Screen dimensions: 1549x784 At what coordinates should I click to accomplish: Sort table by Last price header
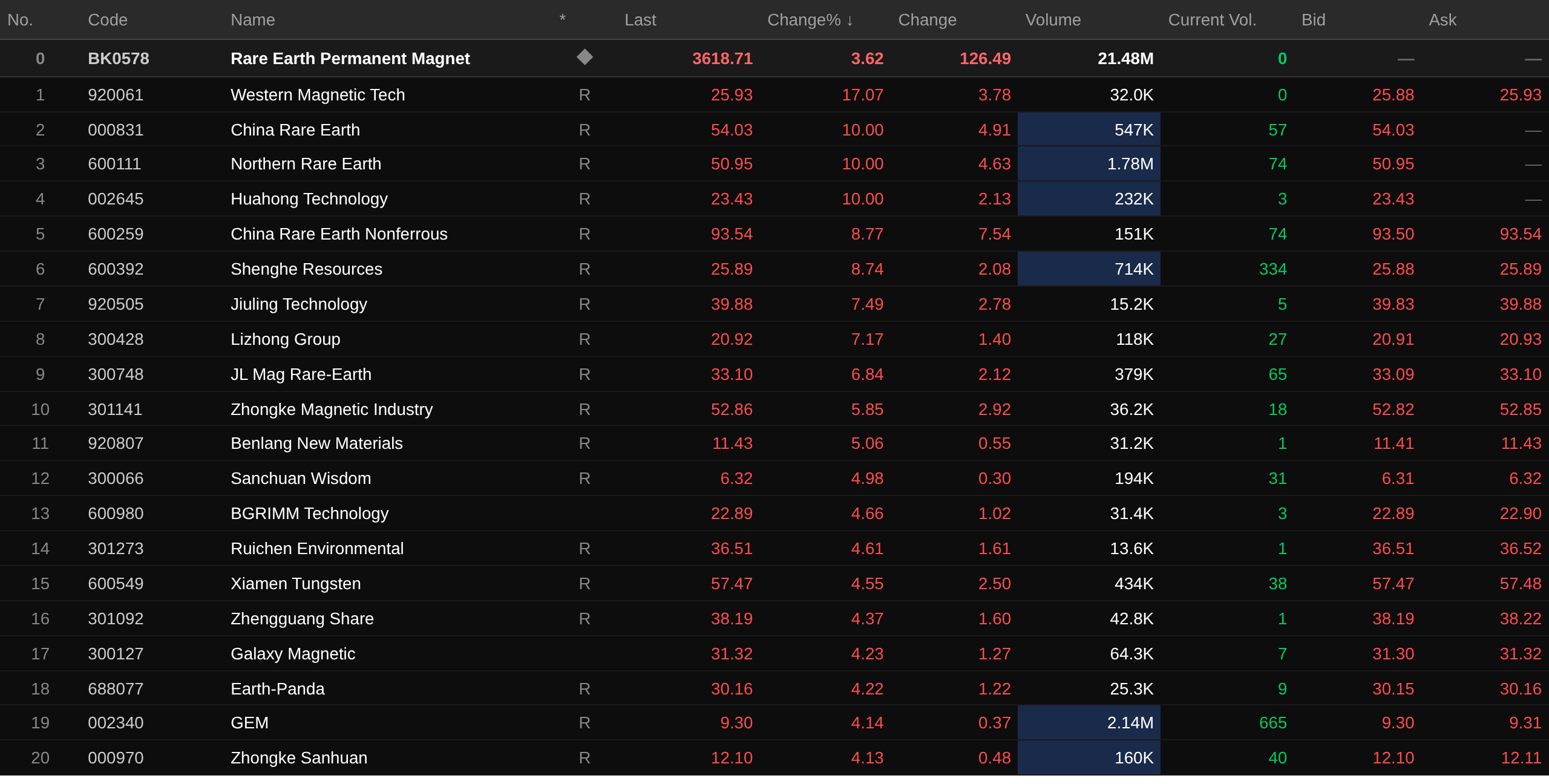tap(640, 20)
